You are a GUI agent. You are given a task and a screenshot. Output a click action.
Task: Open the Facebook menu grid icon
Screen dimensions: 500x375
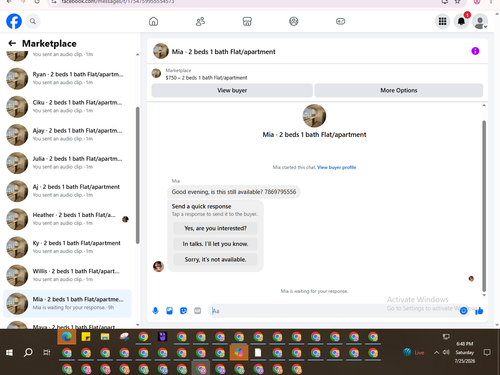tap(442, 22)
